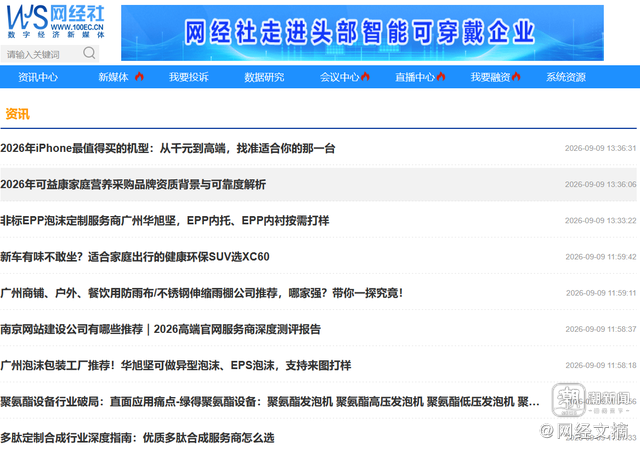
Task: Focus the keyword search input field
Action: coord(41,54)
